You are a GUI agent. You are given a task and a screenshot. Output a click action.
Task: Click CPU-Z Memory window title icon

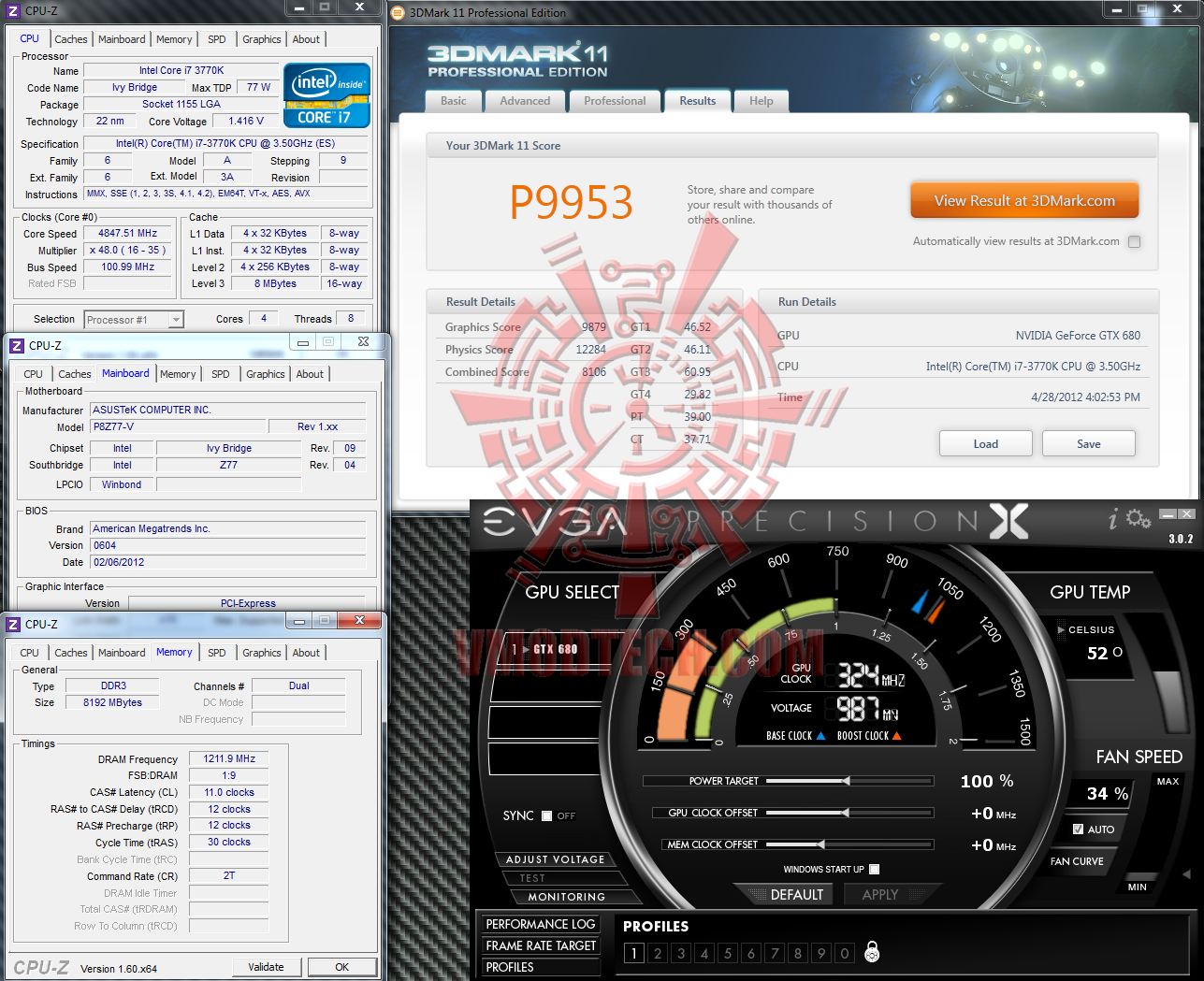click(14, 624)
